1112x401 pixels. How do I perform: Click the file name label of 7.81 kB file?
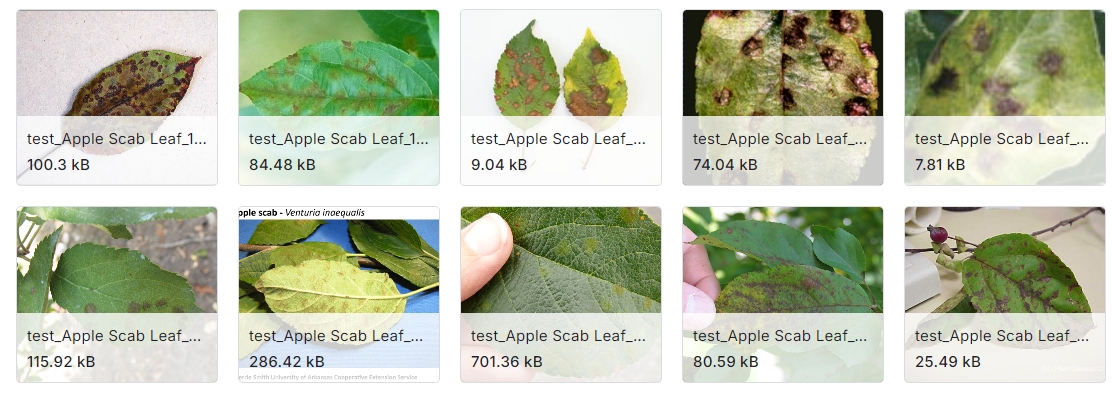pos(1002,139)
